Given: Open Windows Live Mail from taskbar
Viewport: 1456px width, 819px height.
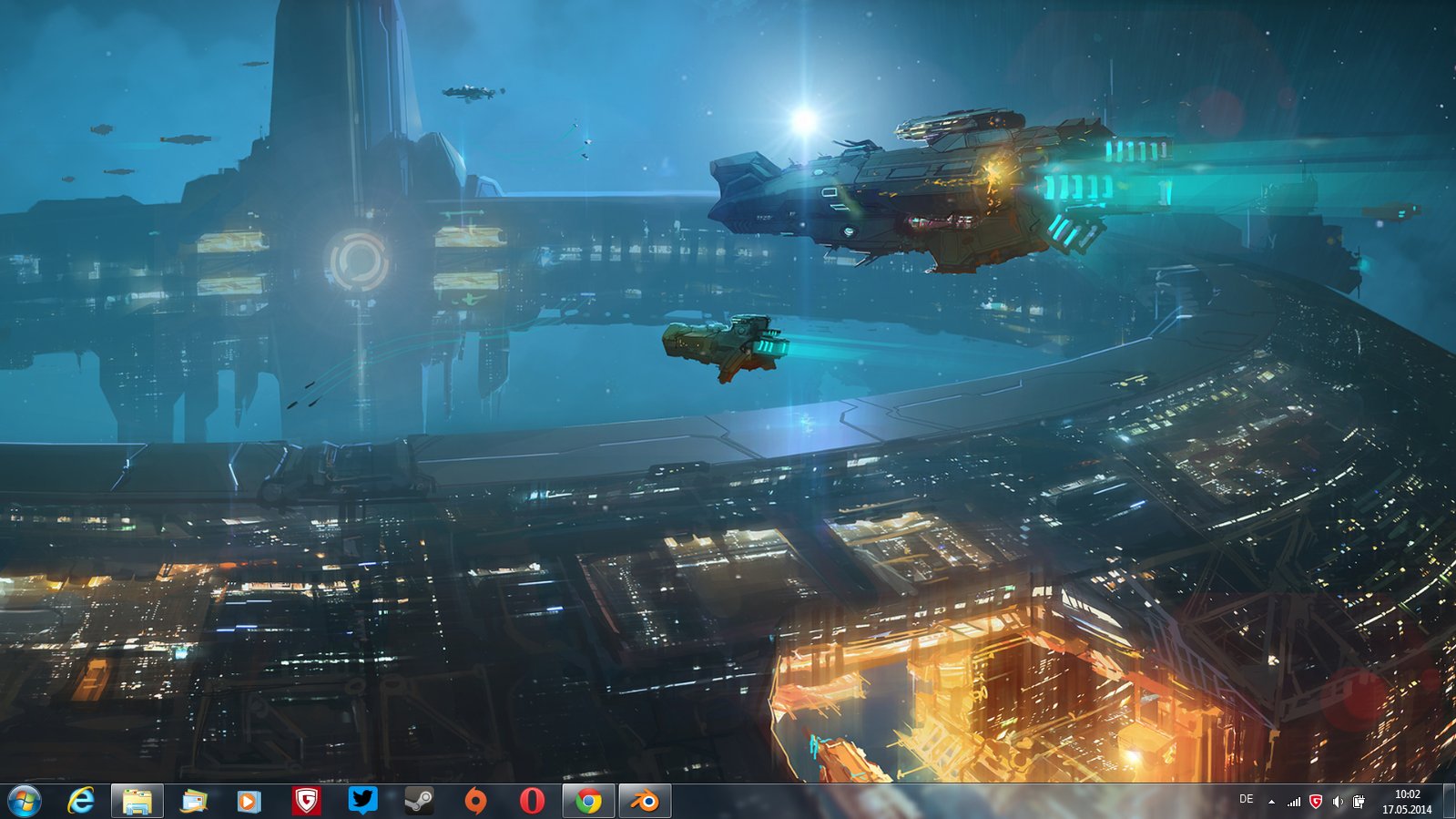Looking at the screenshot, I should point(194,802).
